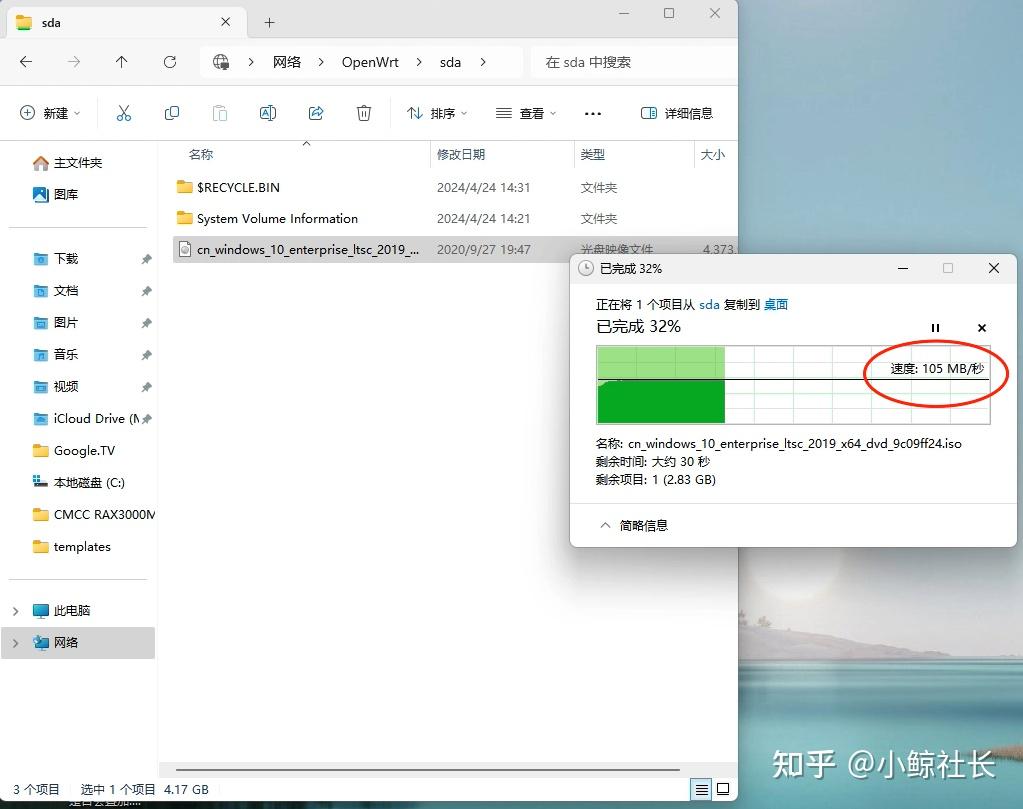Screen dimensions: 1023x809
Task: Delete the selected file with the trash icon
Action: tap(364, 112)
